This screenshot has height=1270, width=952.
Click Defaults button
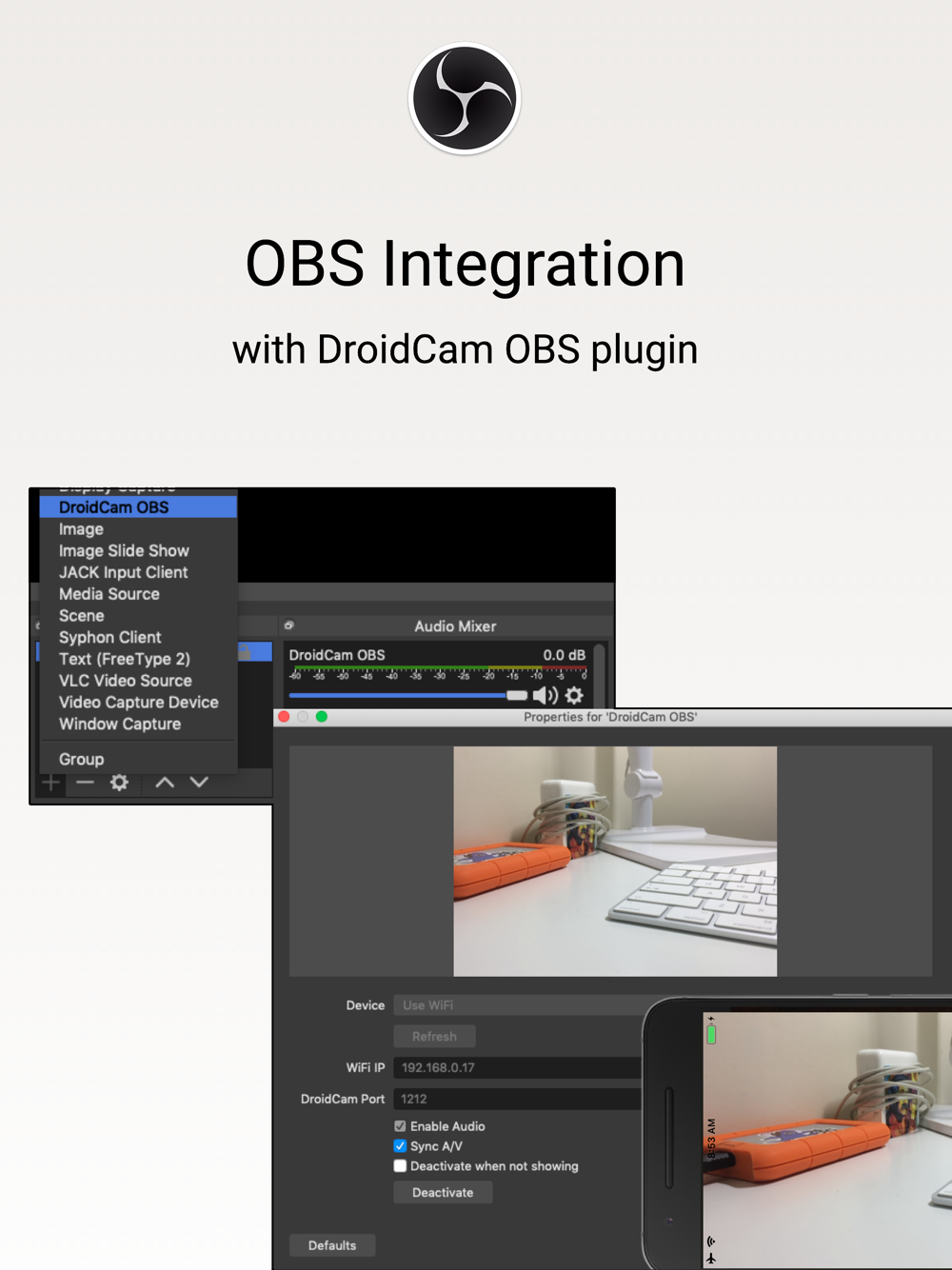332,1245
